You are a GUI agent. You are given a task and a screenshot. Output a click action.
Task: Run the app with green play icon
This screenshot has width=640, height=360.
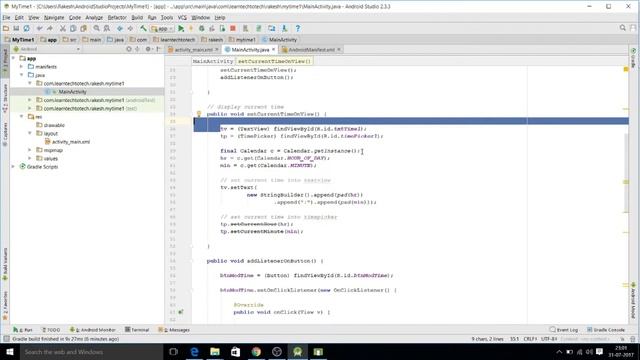[x=181, y=28]
